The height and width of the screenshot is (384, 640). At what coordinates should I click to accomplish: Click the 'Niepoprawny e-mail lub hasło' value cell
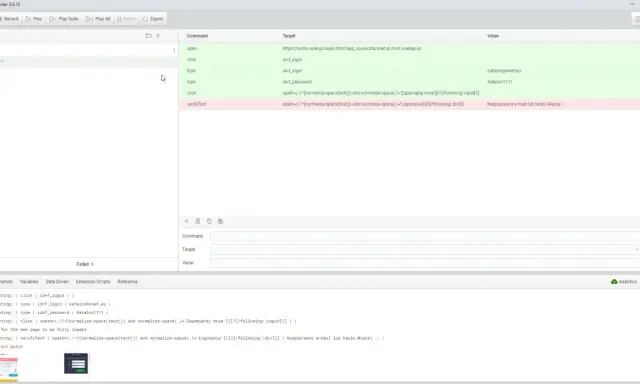[x=525, y=104]
